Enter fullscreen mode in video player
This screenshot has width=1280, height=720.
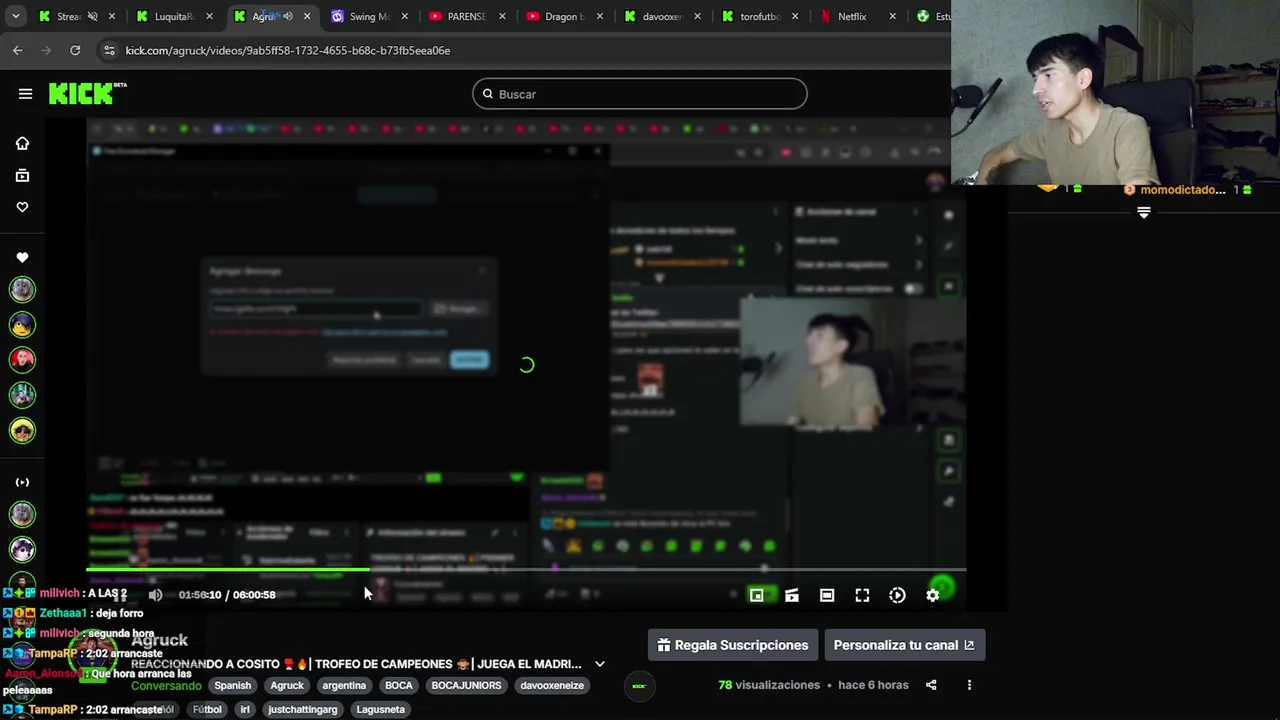point(862,595)
